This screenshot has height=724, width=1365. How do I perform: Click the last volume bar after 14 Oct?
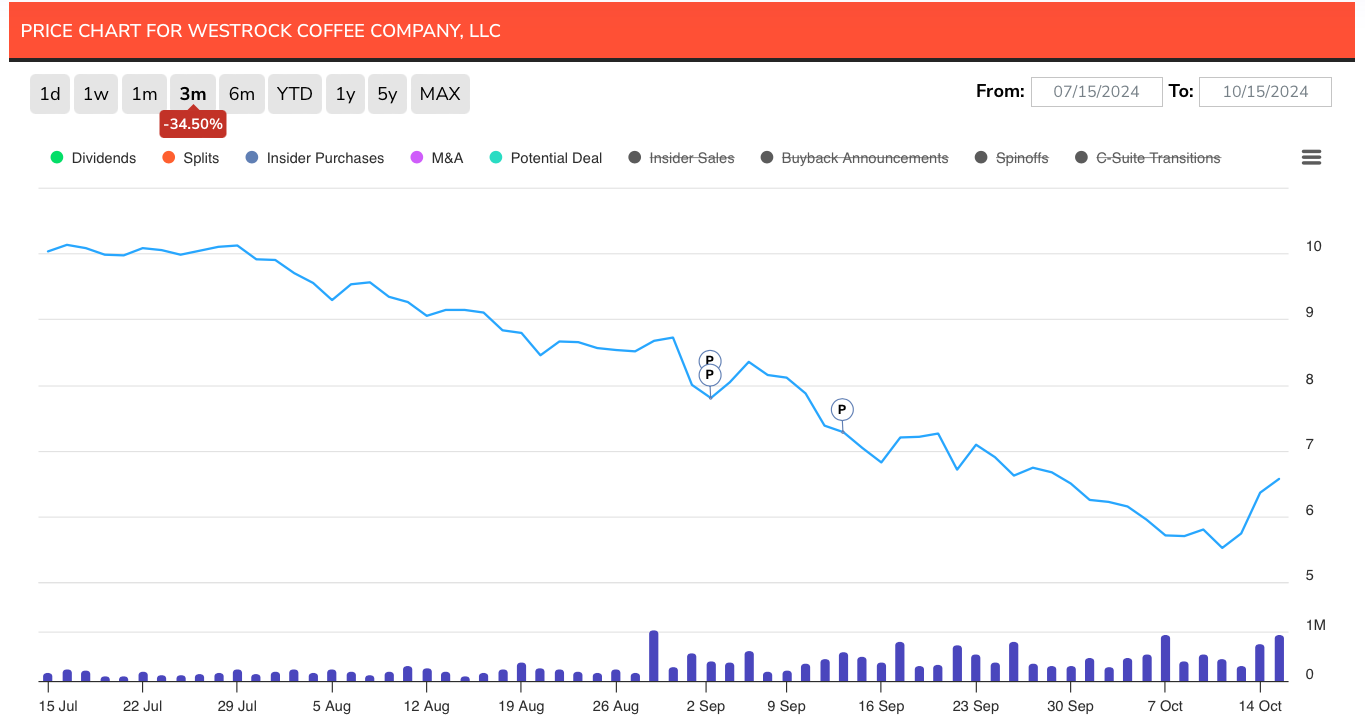1279,659
